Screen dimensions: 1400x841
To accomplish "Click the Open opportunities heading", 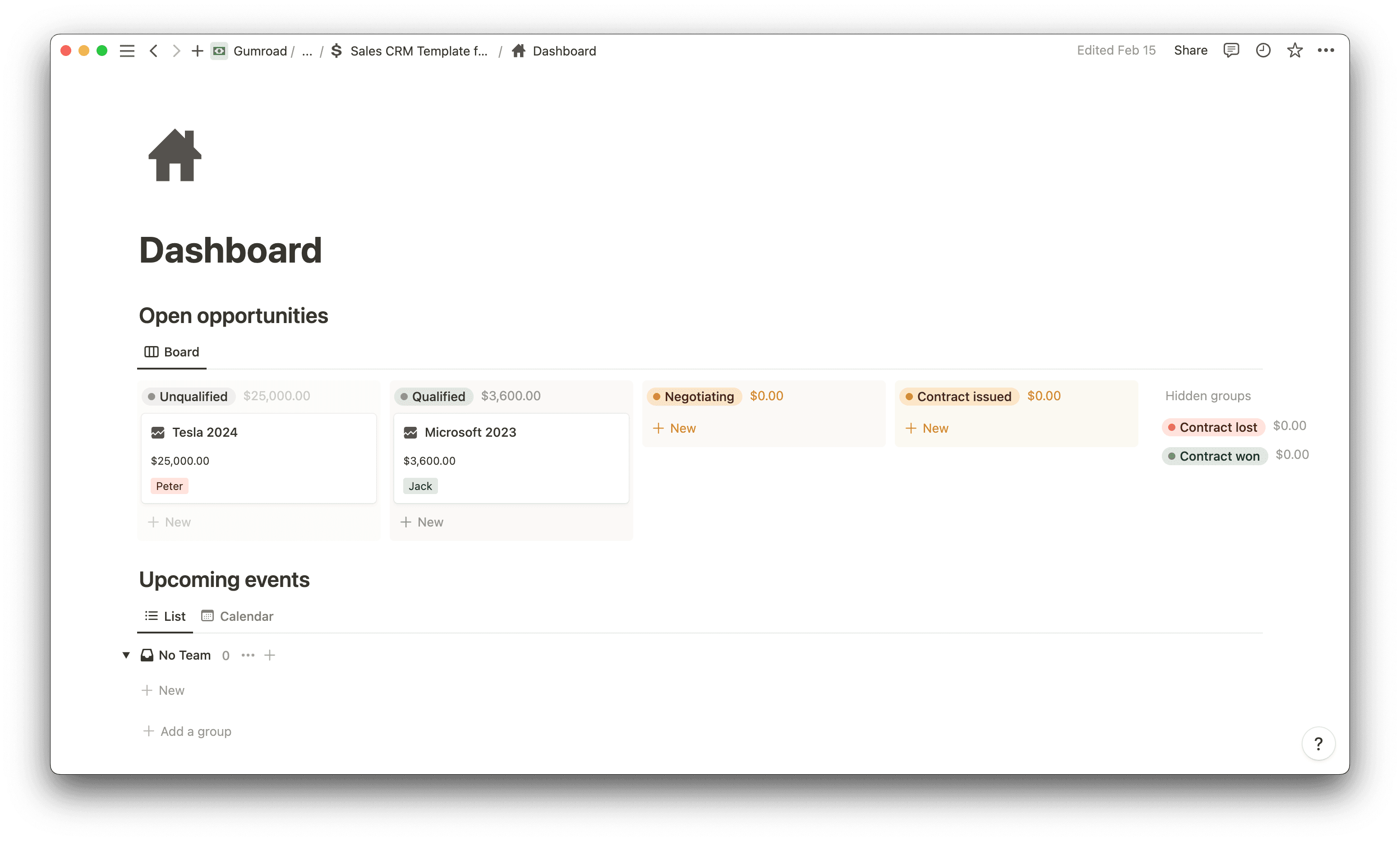I will pos(233,316).
